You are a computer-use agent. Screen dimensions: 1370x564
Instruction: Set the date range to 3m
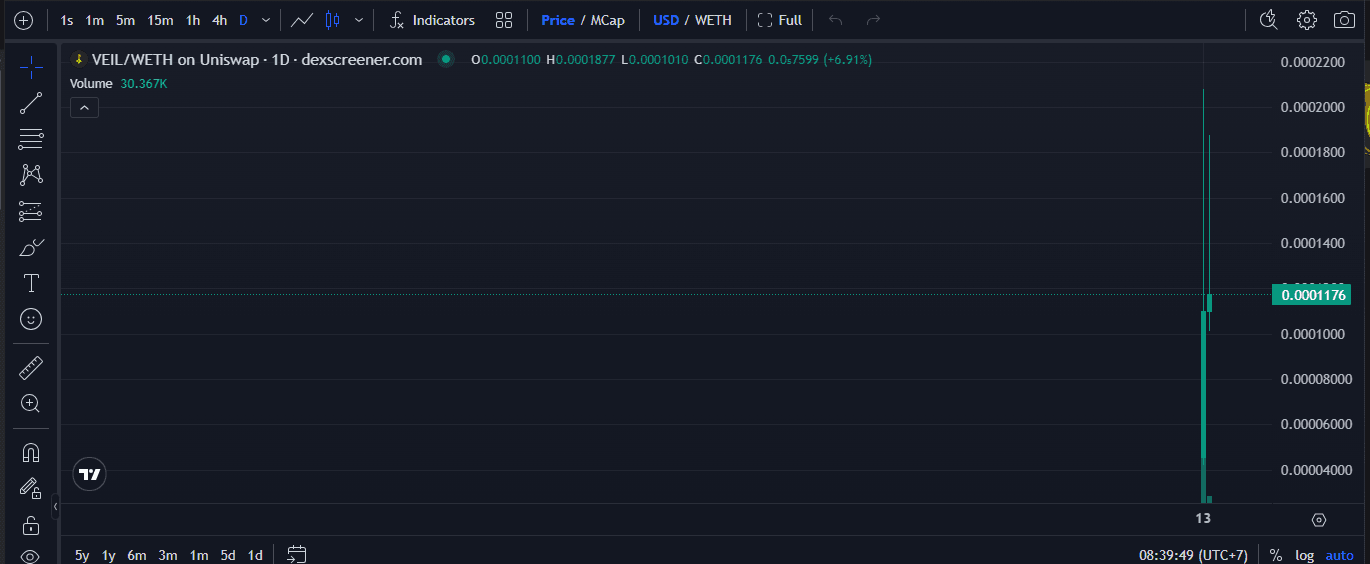tap(168, 555)
